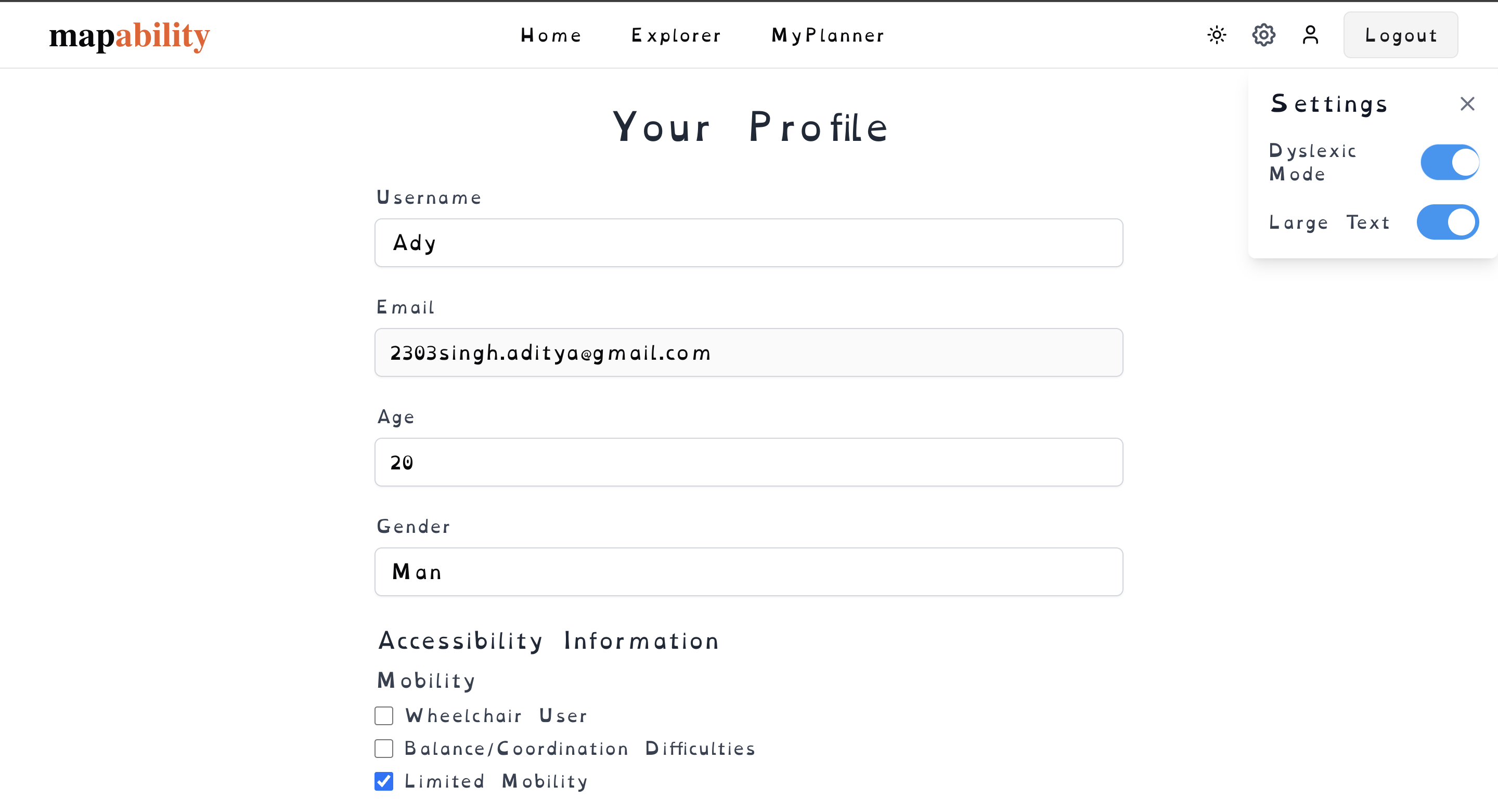Uncheck the Limited Mobility checkbox

click(x=384, y=781)
